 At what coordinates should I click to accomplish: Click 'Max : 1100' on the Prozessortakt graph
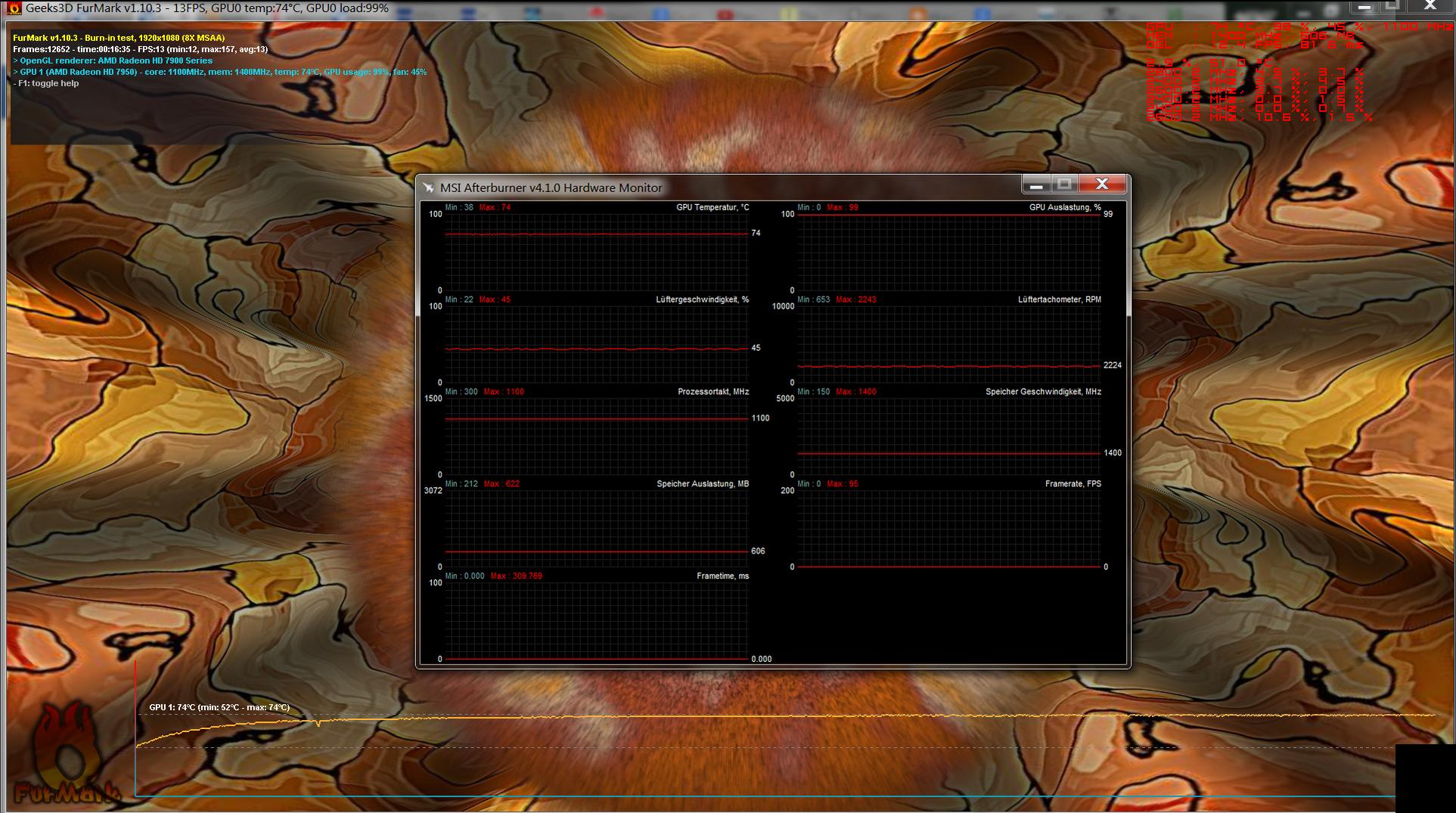(x=504, y=392)
